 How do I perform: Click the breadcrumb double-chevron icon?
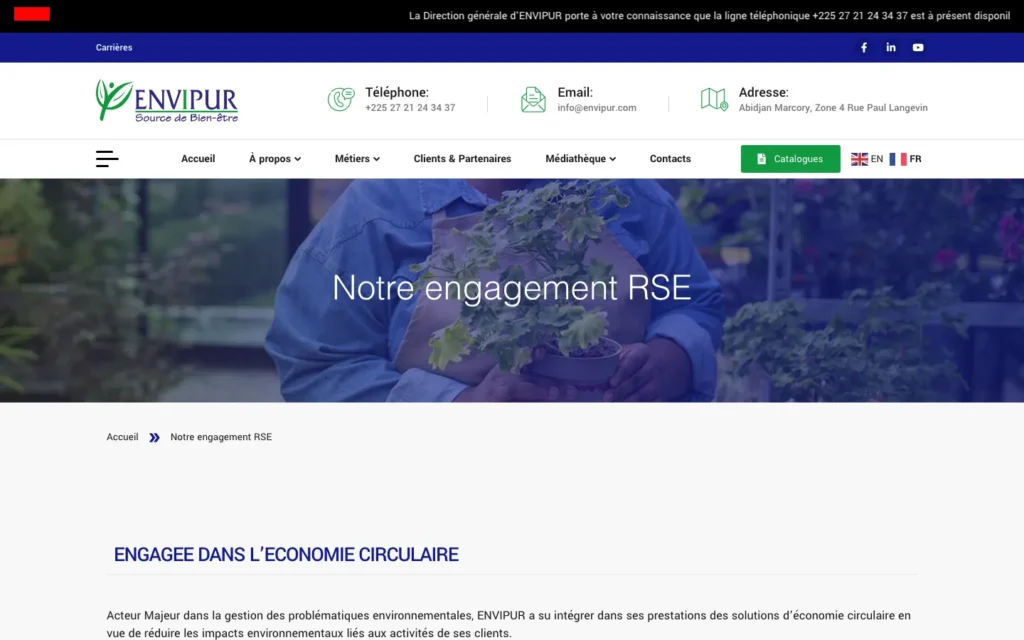pyautogui.click(x=154, y=438)
